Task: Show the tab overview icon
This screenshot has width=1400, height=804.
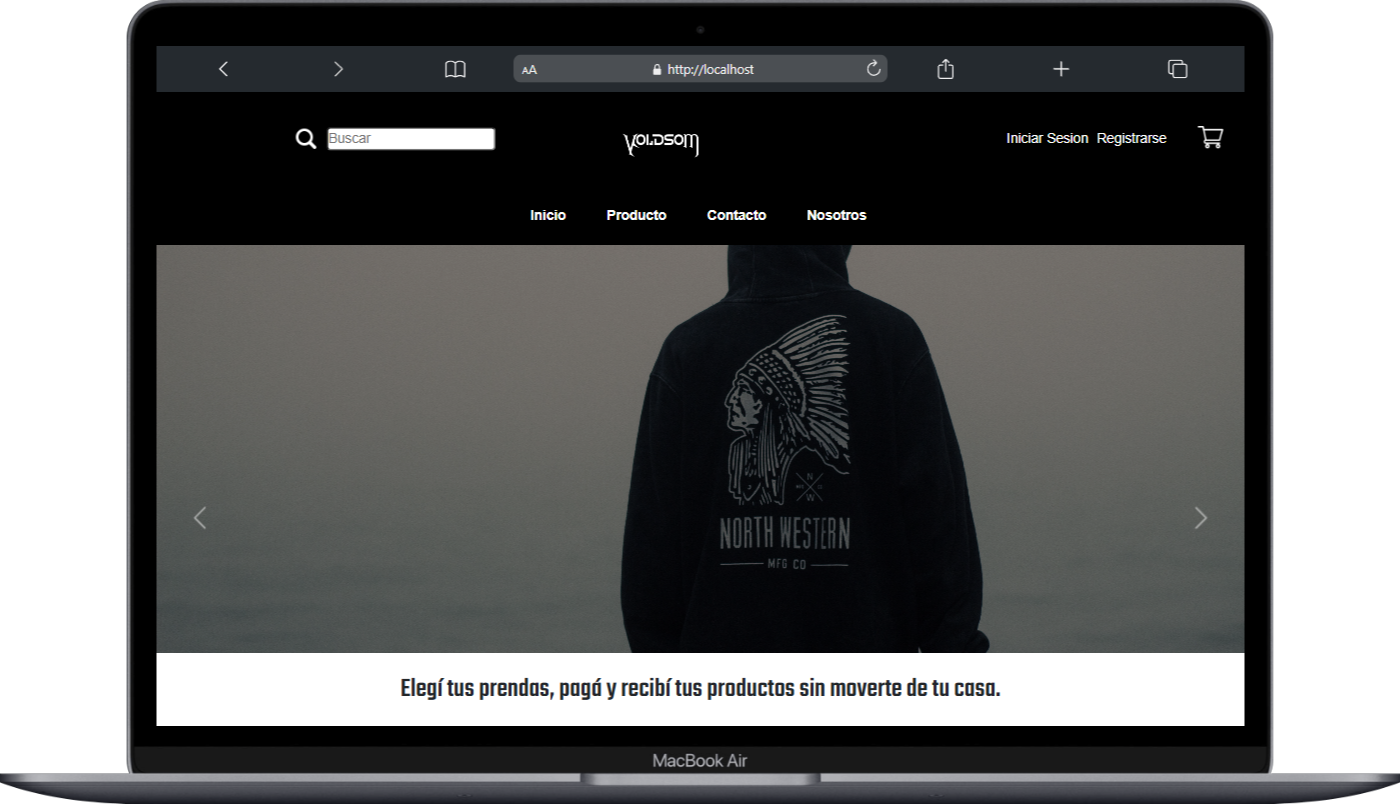Action: tap(1177, 69)
